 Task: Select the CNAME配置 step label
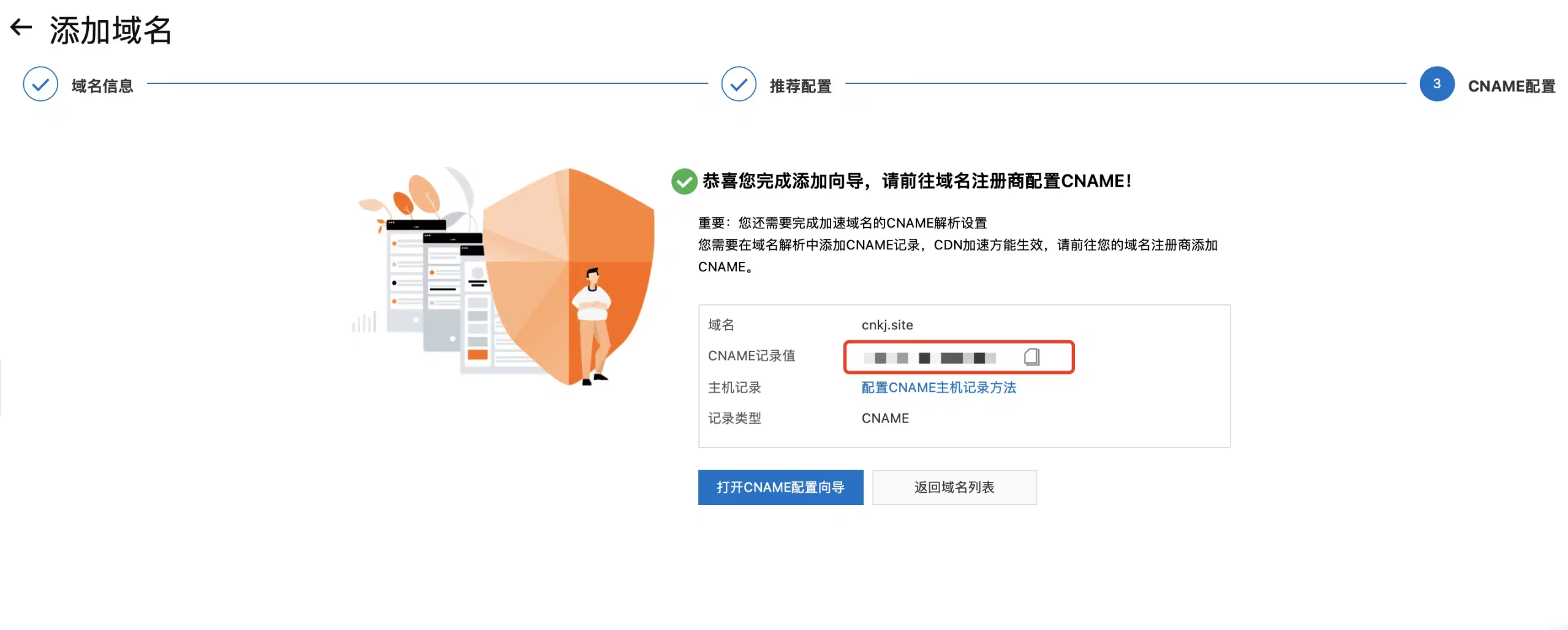click(x=1511, y=86)
